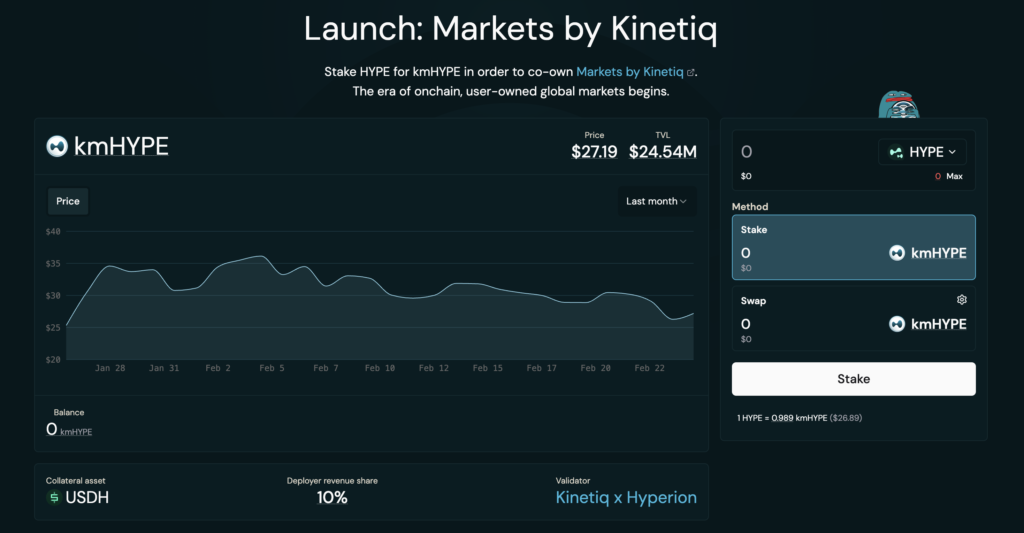Click the kmHYPE icon in the Swap row
Screen dimensions: 1024x533
click(897, 324)
